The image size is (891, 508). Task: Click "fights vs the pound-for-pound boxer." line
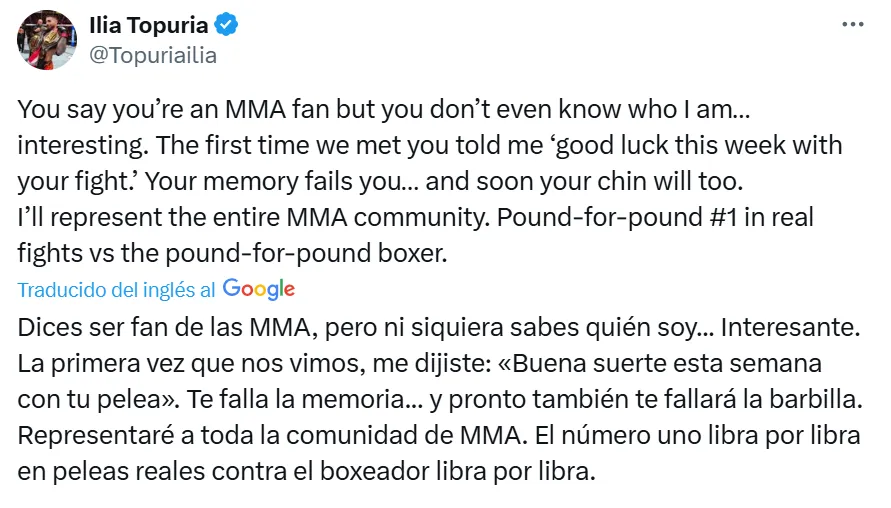(x=232, y=254)
